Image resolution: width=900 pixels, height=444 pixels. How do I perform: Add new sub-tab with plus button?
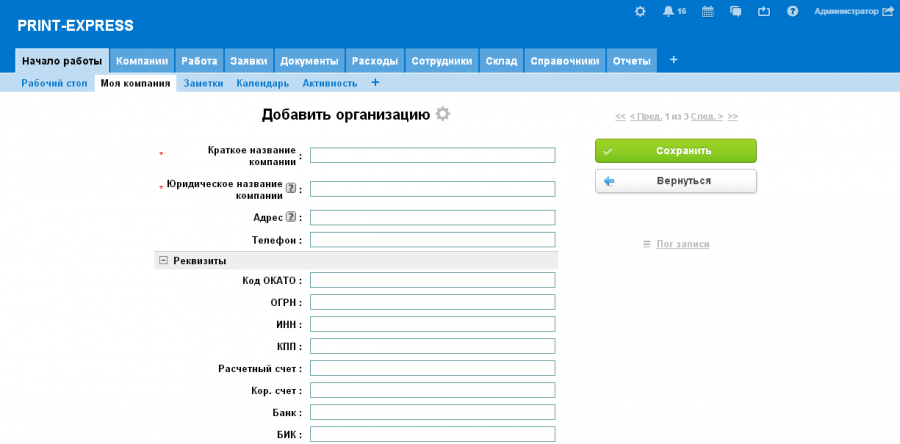point(375,83)
